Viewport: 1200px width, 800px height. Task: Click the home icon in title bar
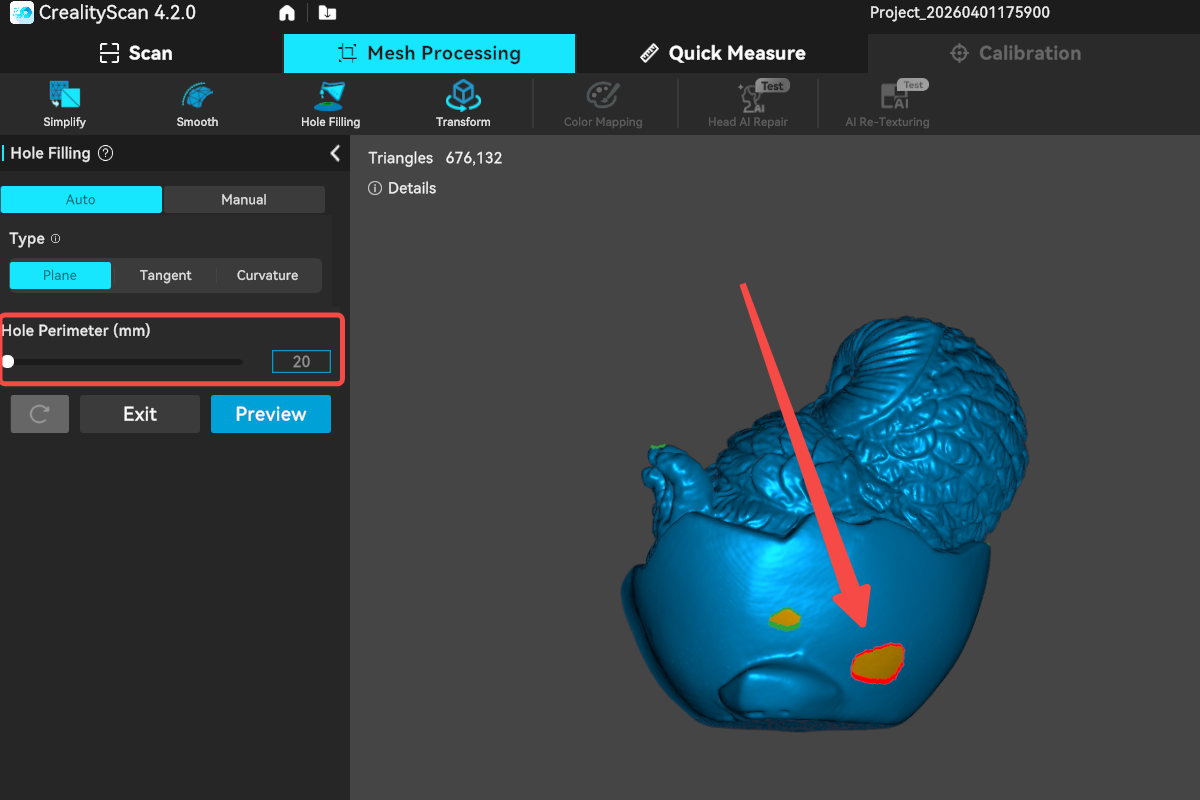click(x=287, y=13)
